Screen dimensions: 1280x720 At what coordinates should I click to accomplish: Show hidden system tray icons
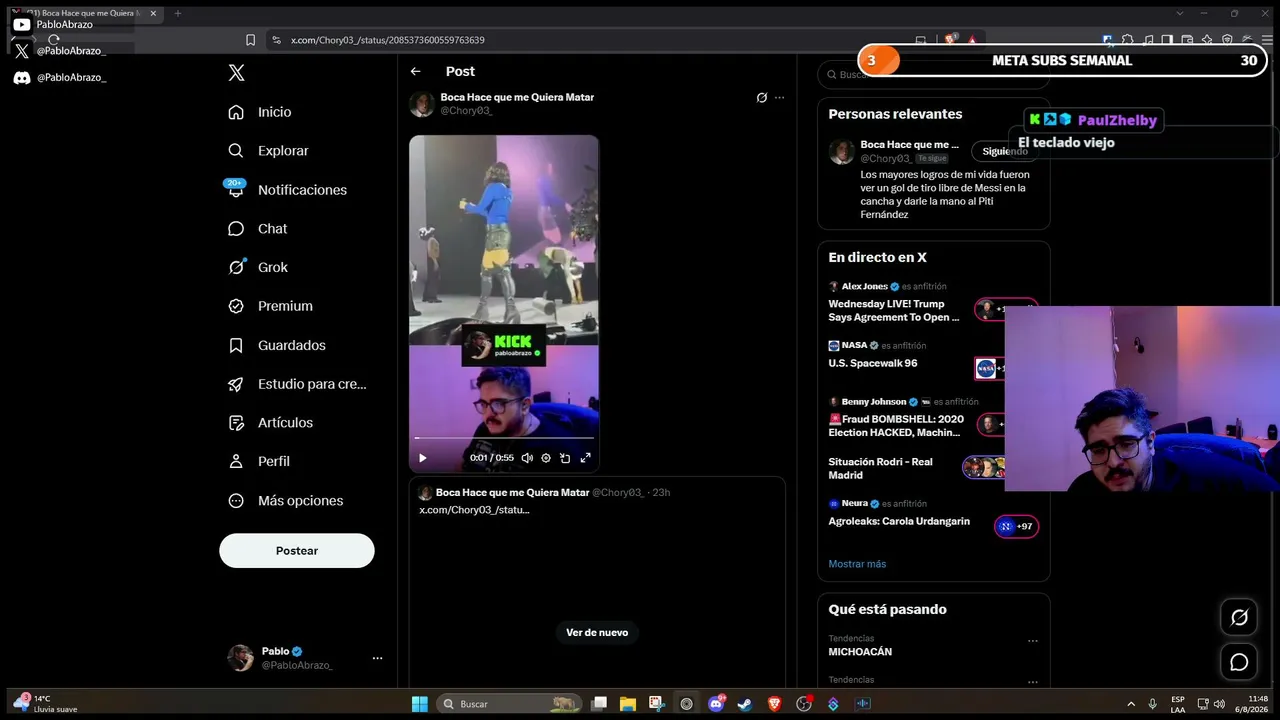(x=1131, y=704)
